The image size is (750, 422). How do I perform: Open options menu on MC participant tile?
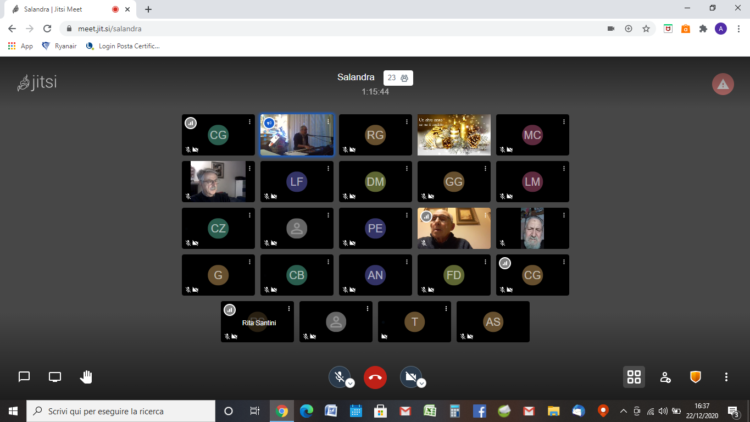(x=563, y=122)
